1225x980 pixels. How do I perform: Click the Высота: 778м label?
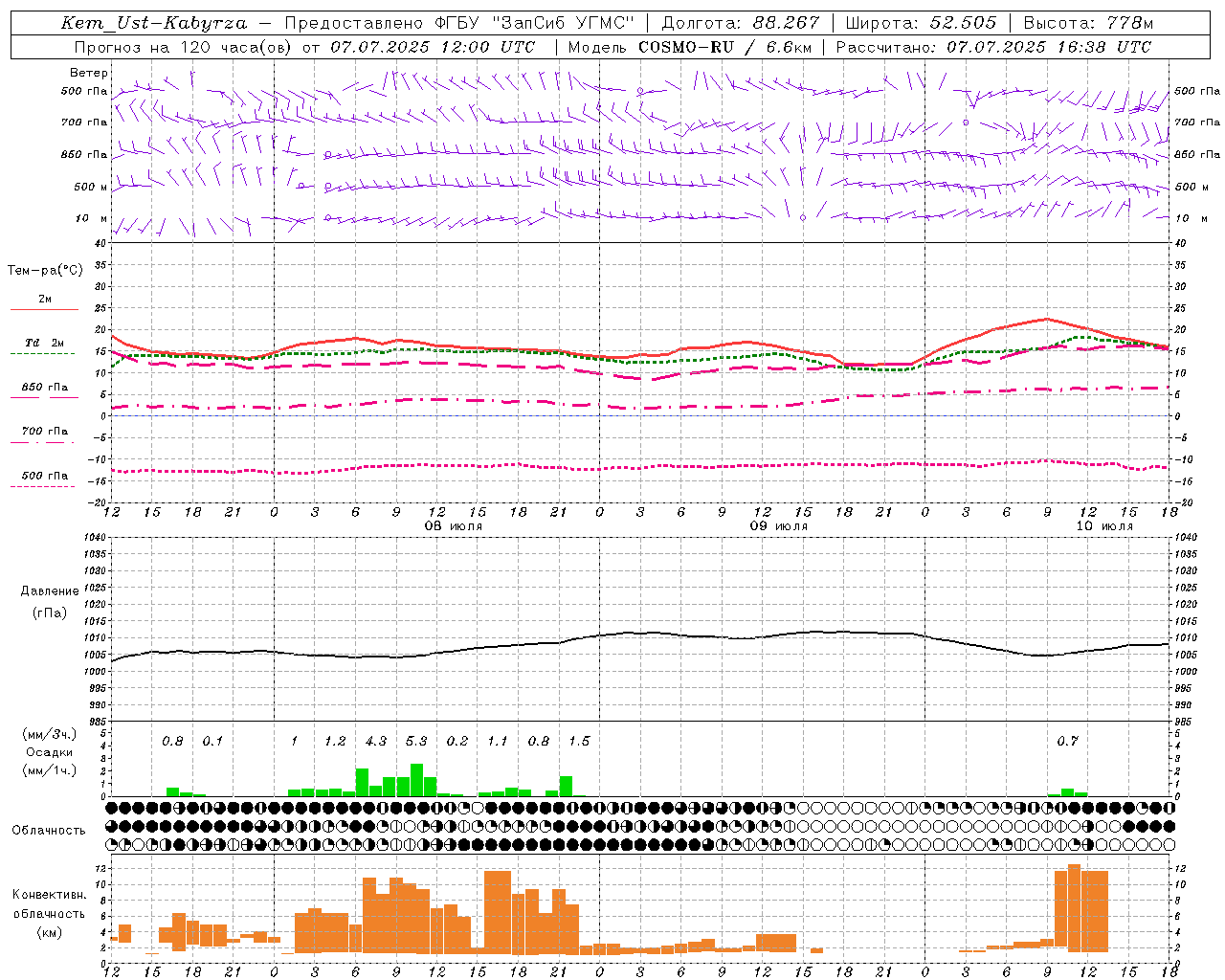1088,23
